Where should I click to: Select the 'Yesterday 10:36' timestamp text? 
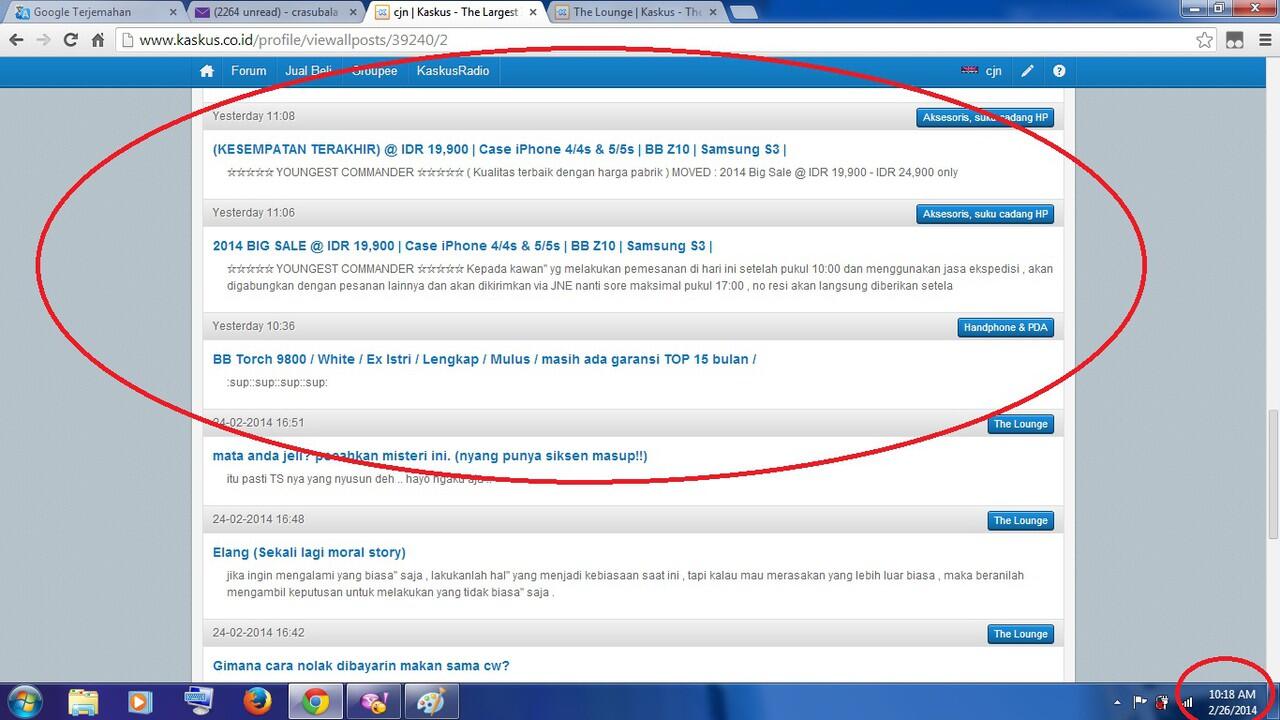(254, 326)
